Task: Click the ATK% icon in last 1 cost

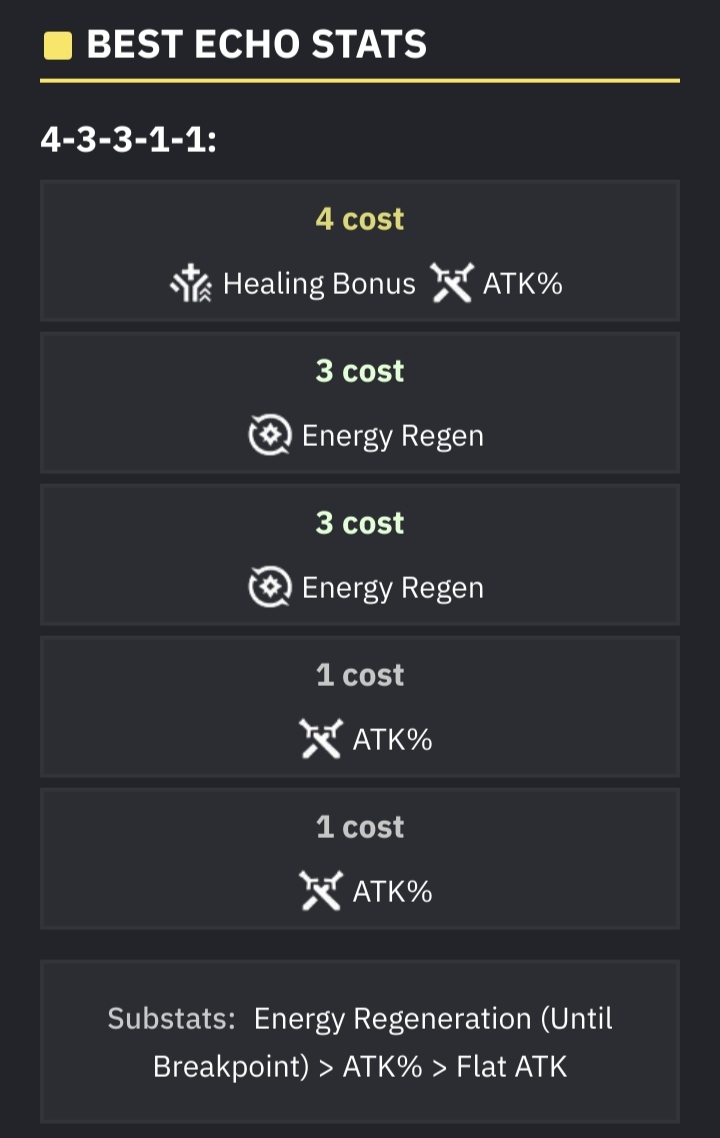Action: pyautogui.click(x=321, y=891)
